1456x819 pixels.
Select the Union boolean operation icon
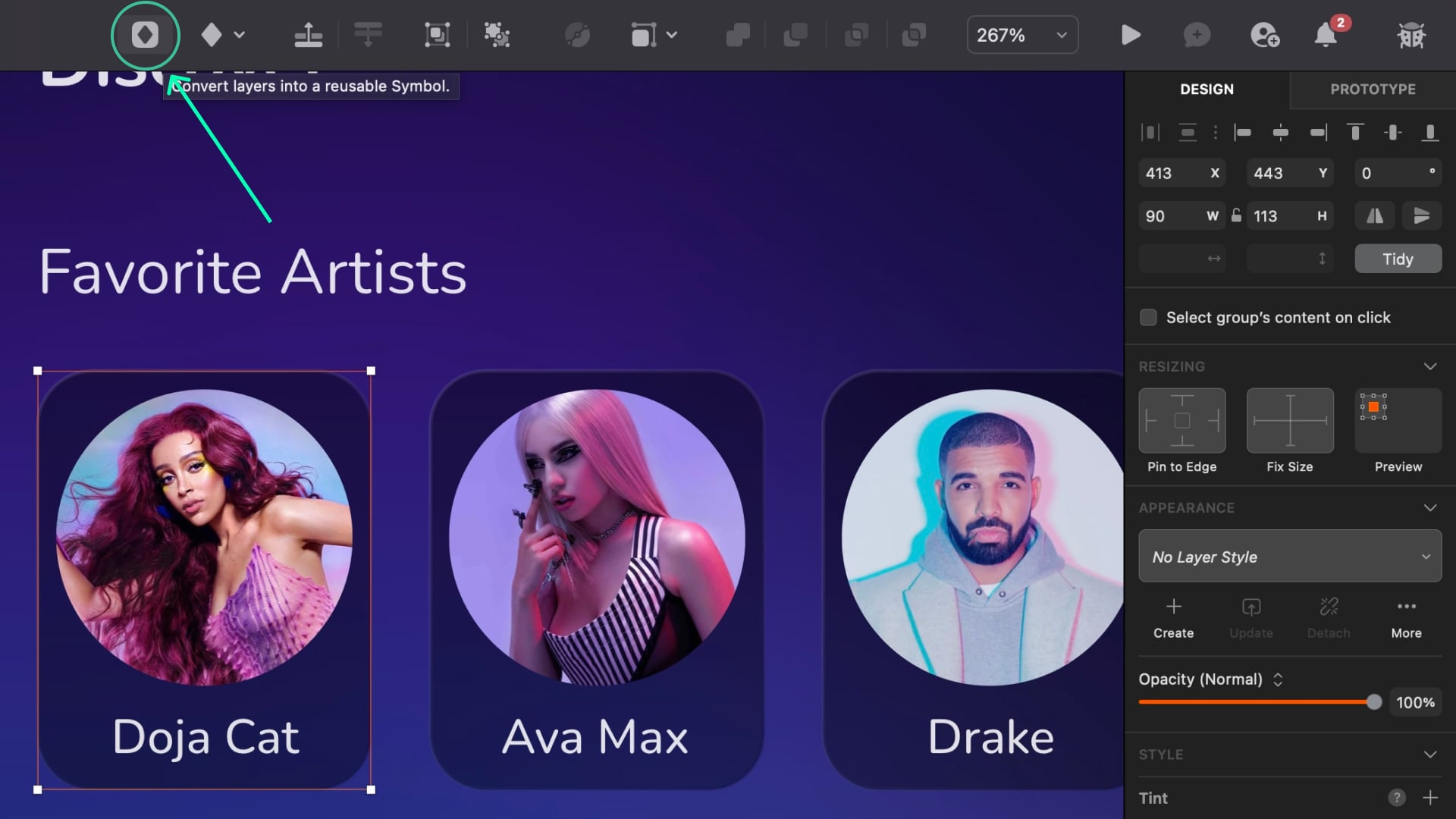click(x=738, y=35)
